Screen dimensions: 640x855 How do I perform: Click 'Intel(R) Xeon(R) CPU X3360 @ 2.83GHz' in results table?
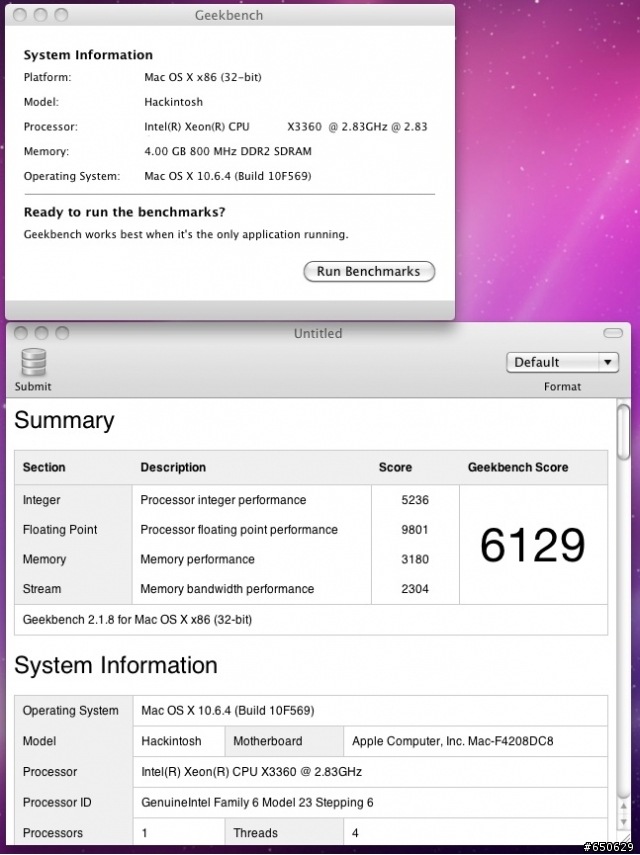[251, 772]
